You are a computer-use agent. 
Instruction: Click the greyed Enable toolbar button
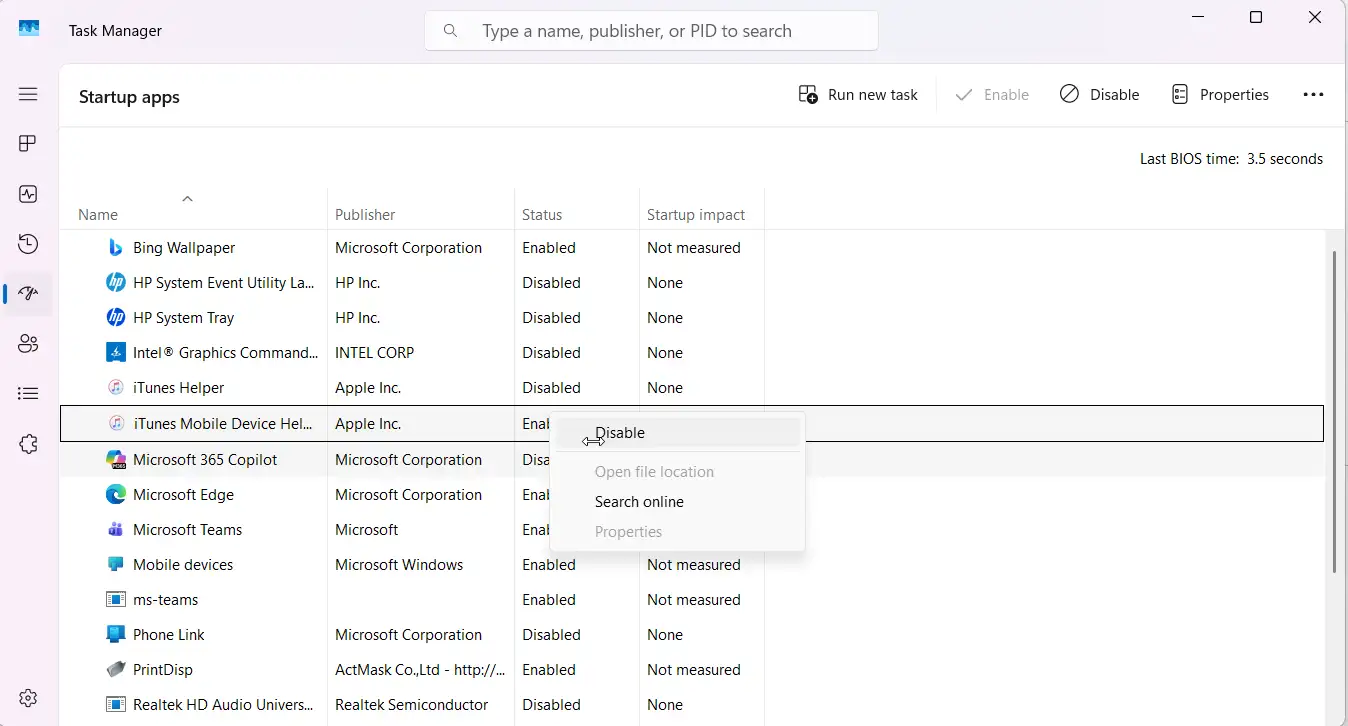coord(992,95)
